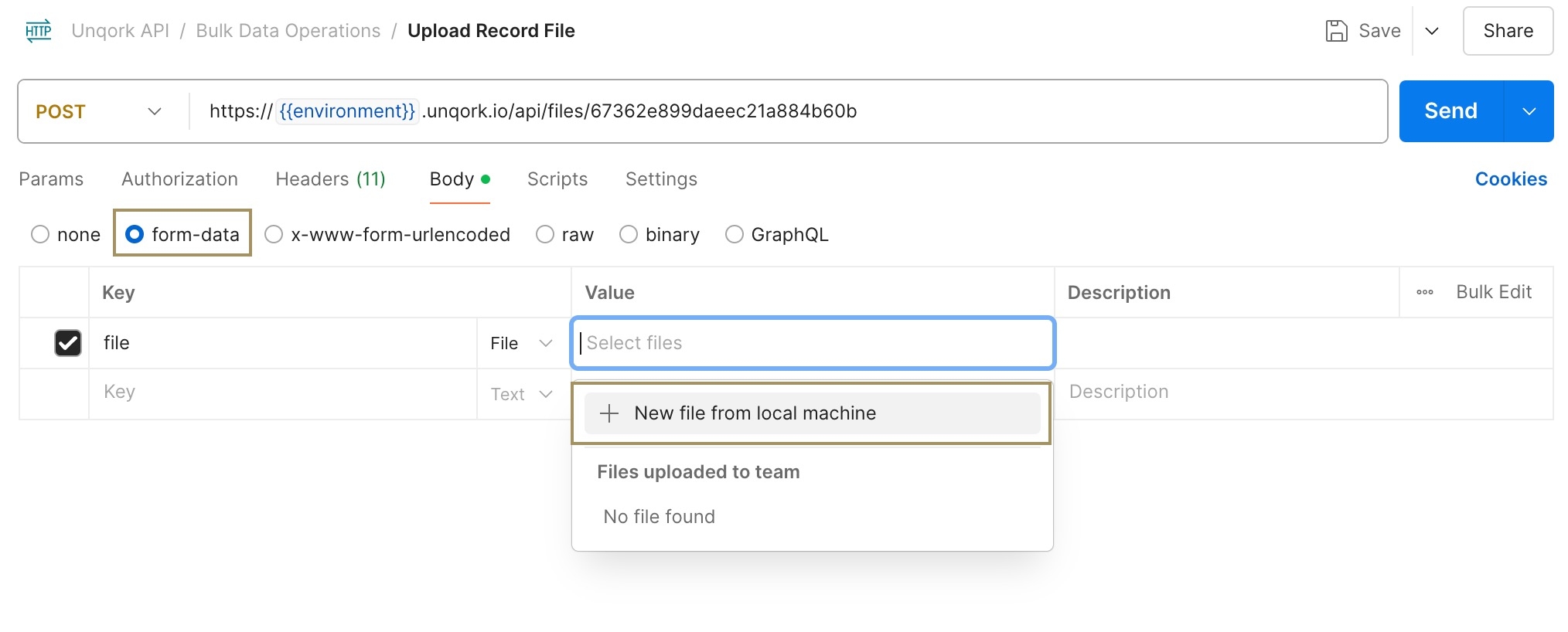Open the File type dropdown for file key
1568x632 pixels.
pos(522,343)
